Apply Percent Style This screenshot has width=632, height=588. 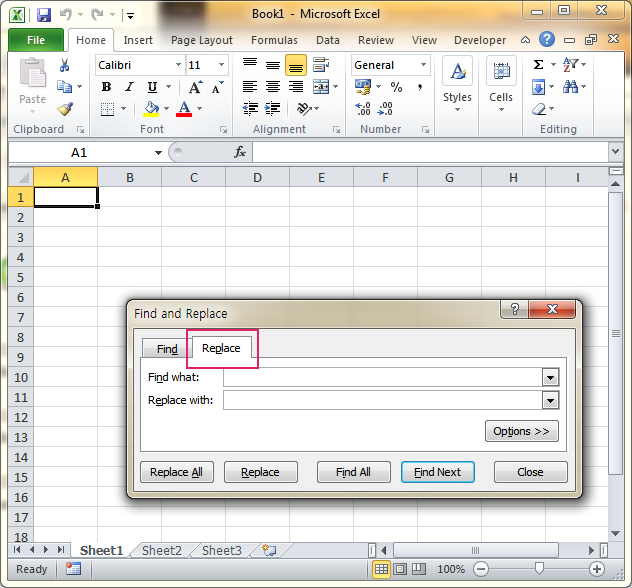pyautogui.click(x=396, y=87)
